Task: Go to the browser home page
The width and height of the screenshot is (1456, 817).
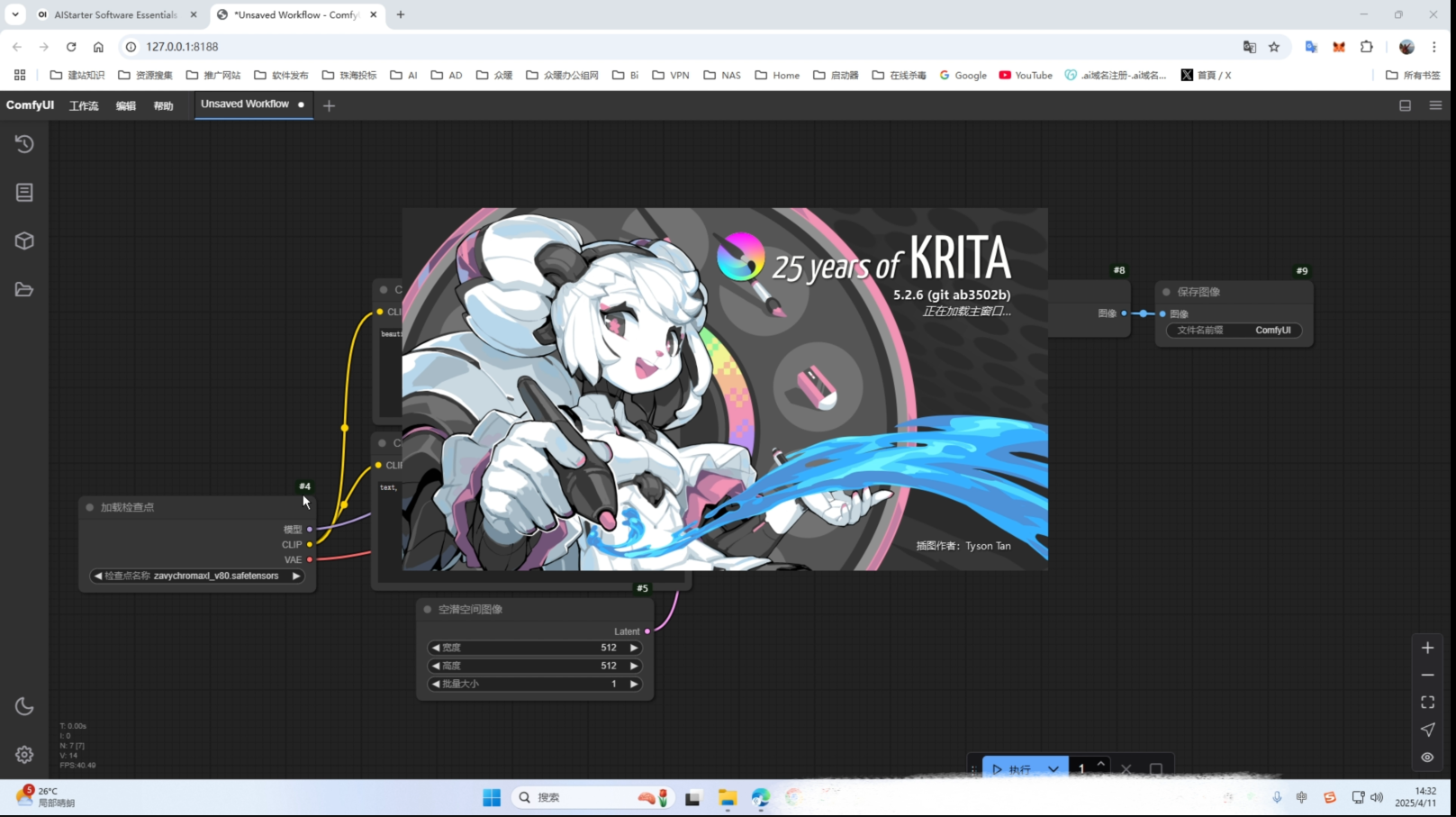Action: point(98,47)
